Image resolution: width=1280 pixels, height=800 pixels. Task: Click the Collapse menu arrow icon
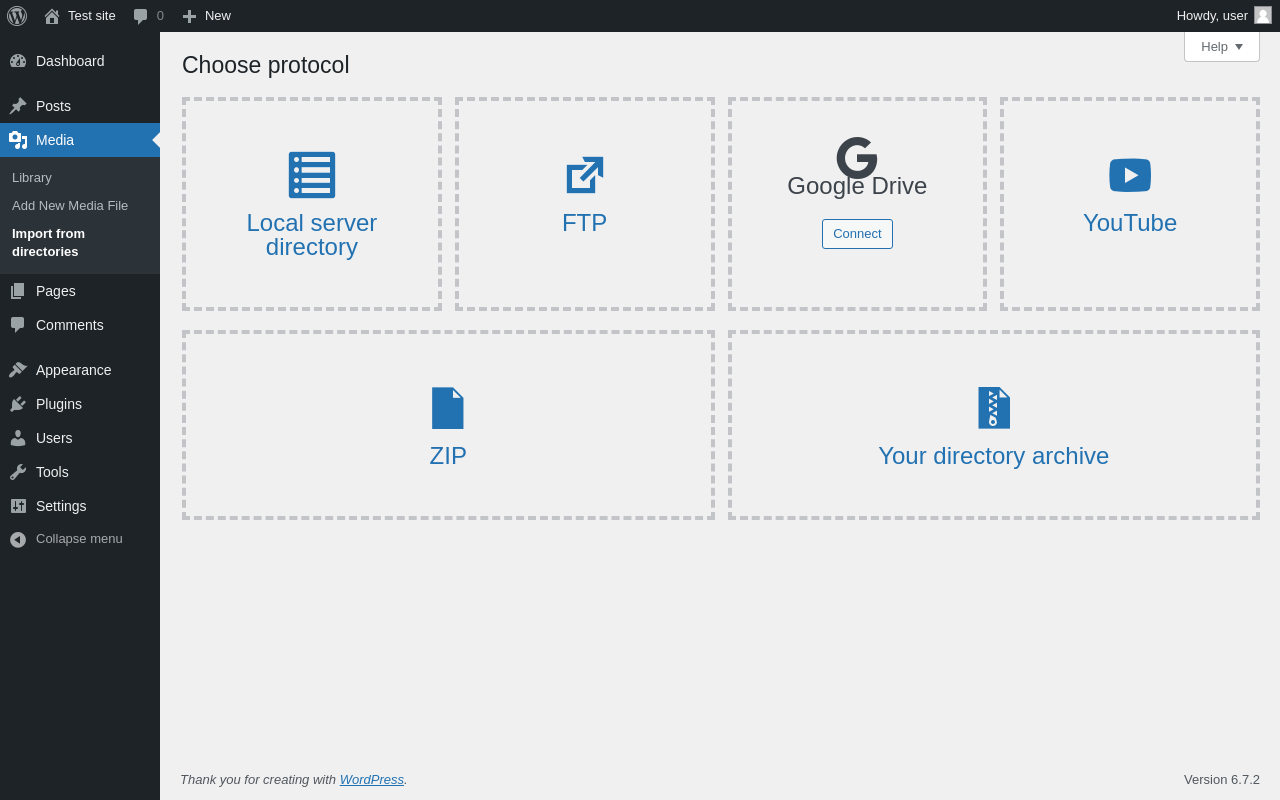tap(18, 539)
